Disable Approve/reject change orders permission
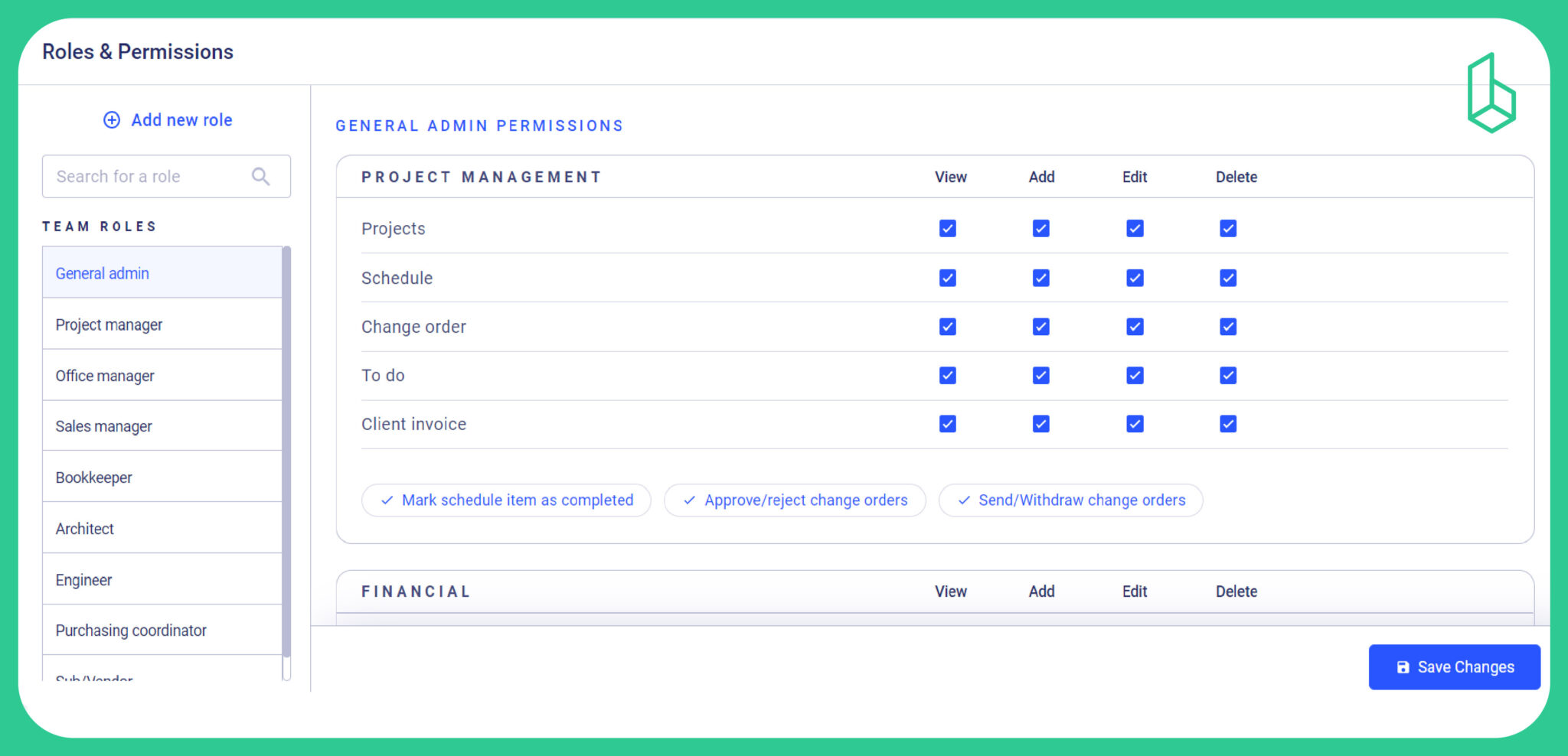 (795, 500)
